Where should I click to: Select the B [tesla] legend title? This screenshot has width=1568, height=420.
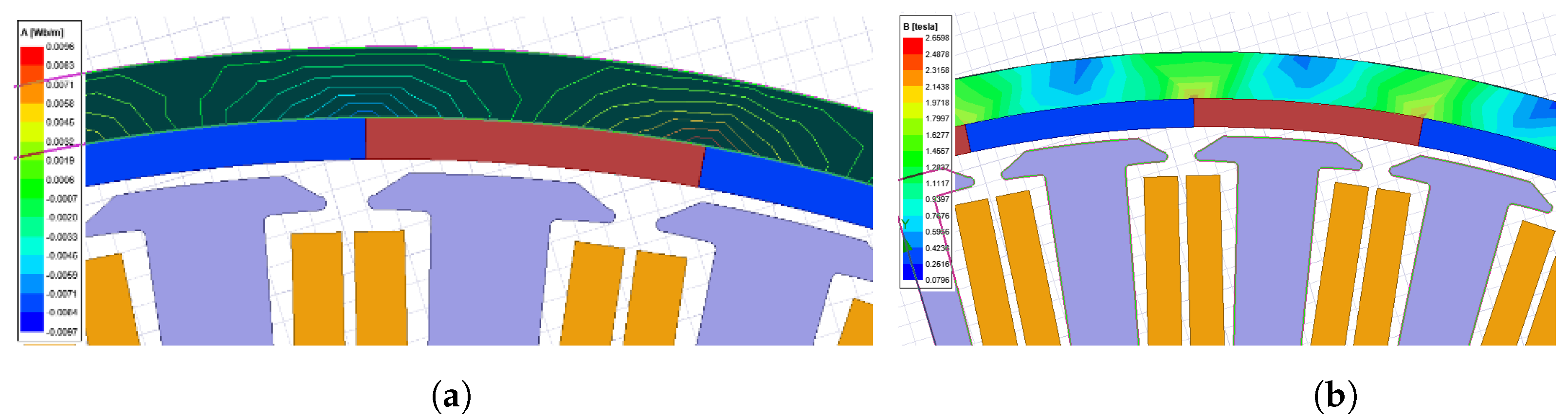920,27
